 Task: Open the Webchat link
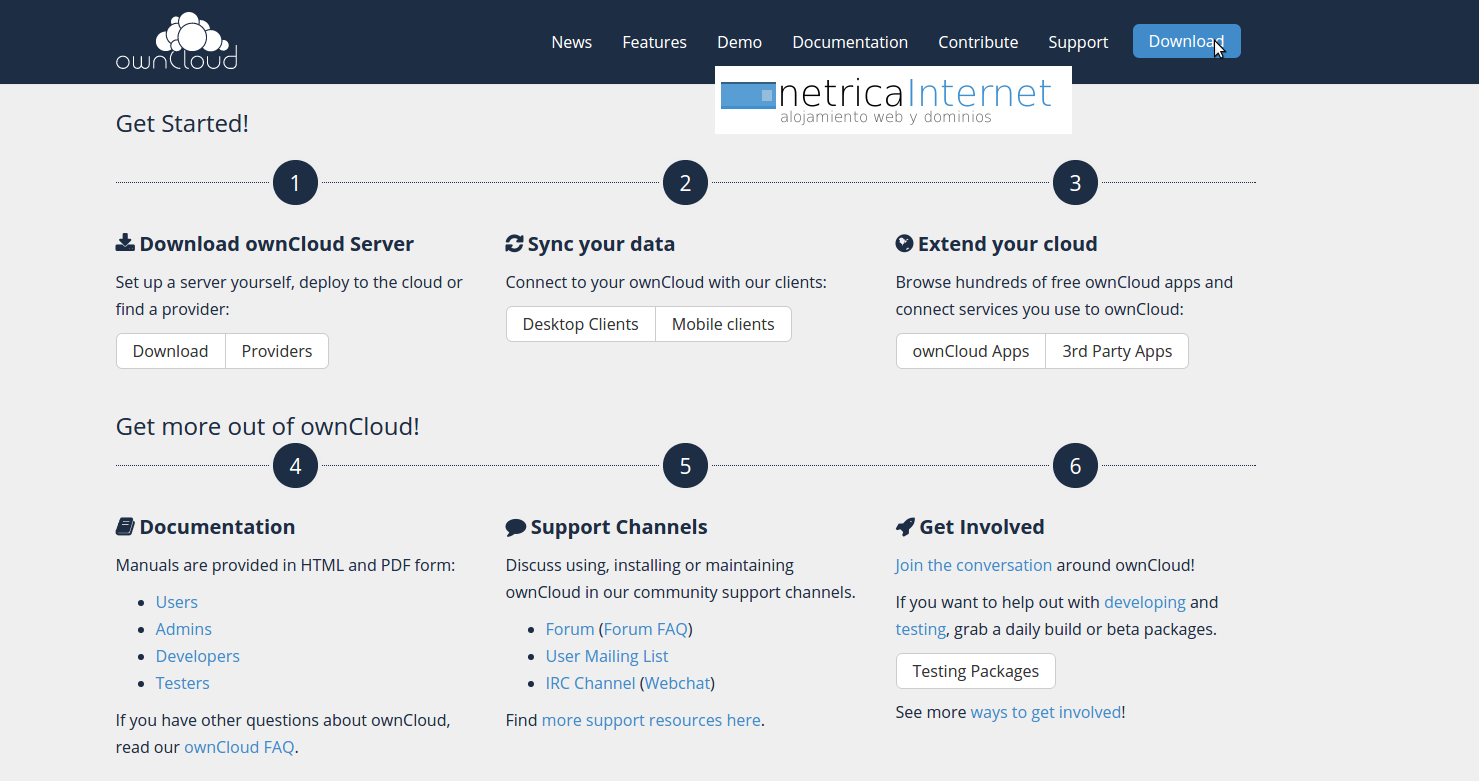678,683
